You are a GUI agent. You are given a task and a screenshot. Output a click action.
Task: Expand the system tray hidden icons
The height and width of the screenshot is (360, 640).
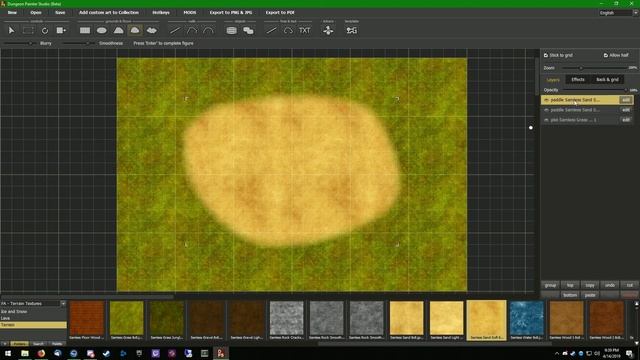(557, 353)
